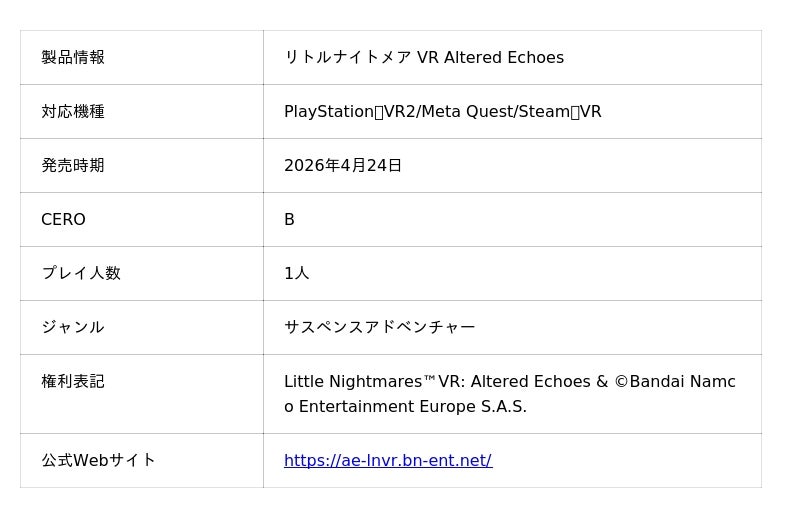The height and width of the screenshot is (518, 800).
Task: Select the 1人 player count value
Action: (297, 273)
